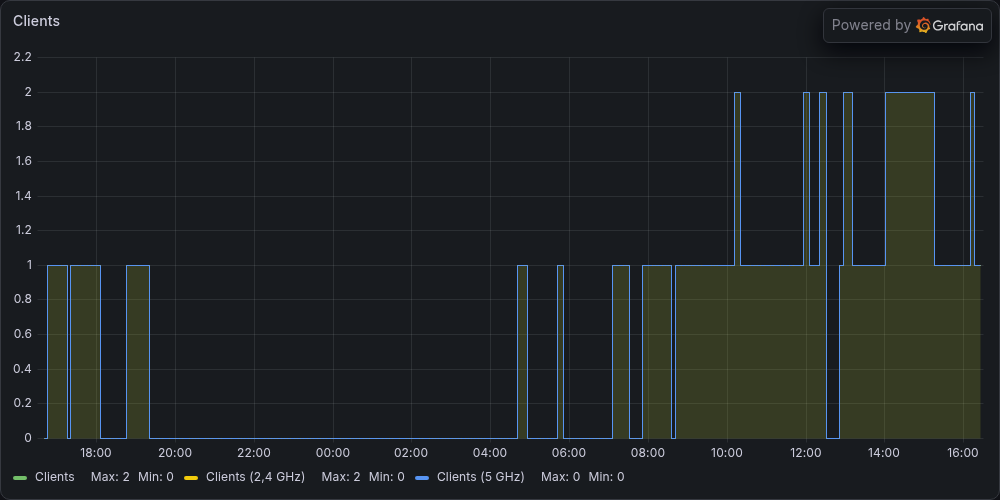Toggle the Clients series in legend
1000x500 pixels.
[x=54, y=477]
